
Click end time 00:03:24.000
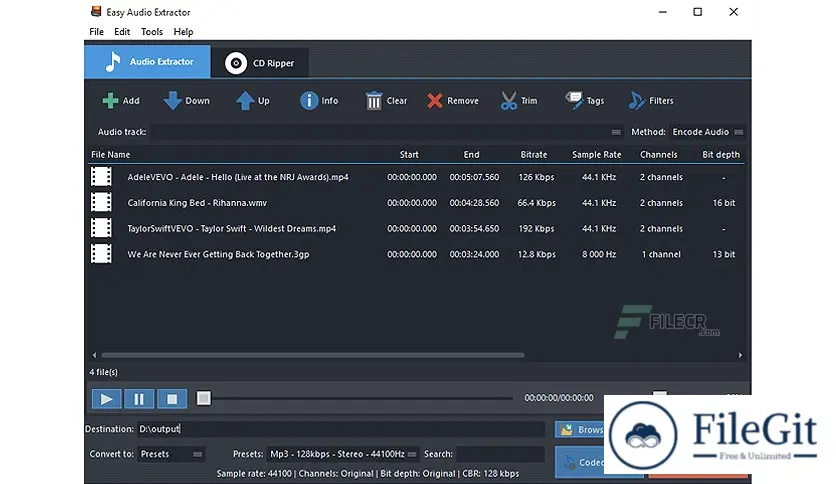click(474, 254)
